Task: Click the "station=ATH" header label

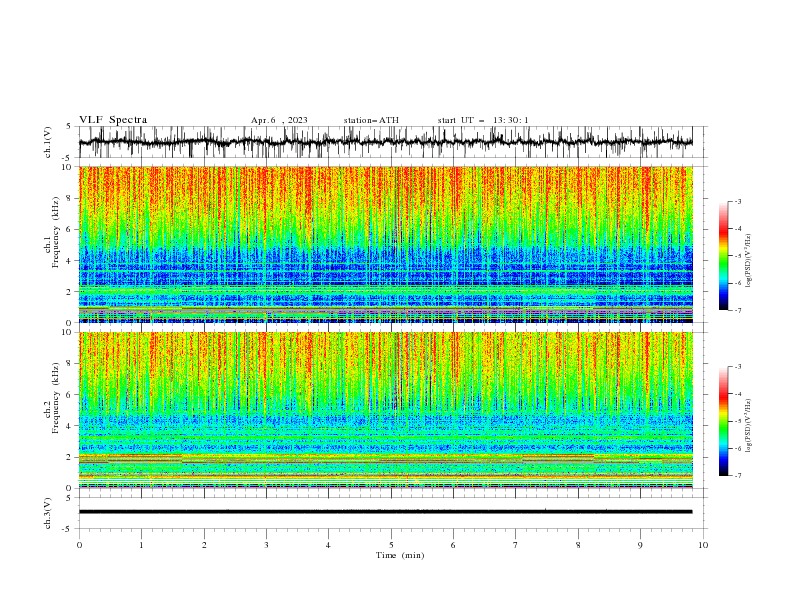Action: [x=371, y=120]
